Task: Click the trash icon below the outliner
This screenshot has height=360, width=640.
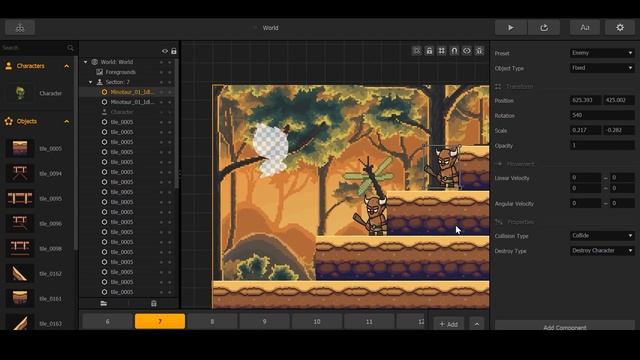Action: click(x=153, y=303)
